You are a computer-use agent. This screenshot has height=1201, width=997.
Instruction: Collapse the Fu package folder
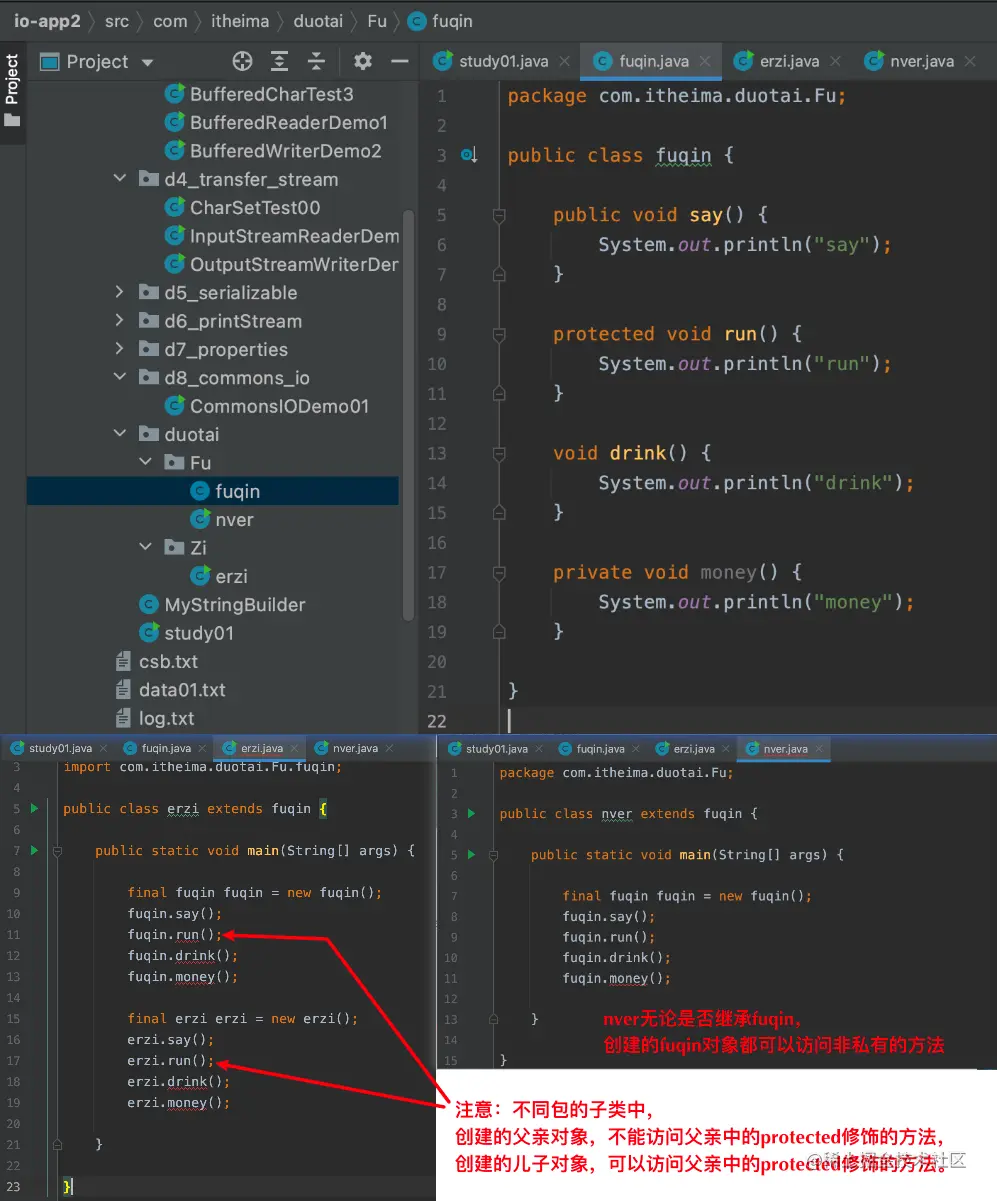[145, 463]
